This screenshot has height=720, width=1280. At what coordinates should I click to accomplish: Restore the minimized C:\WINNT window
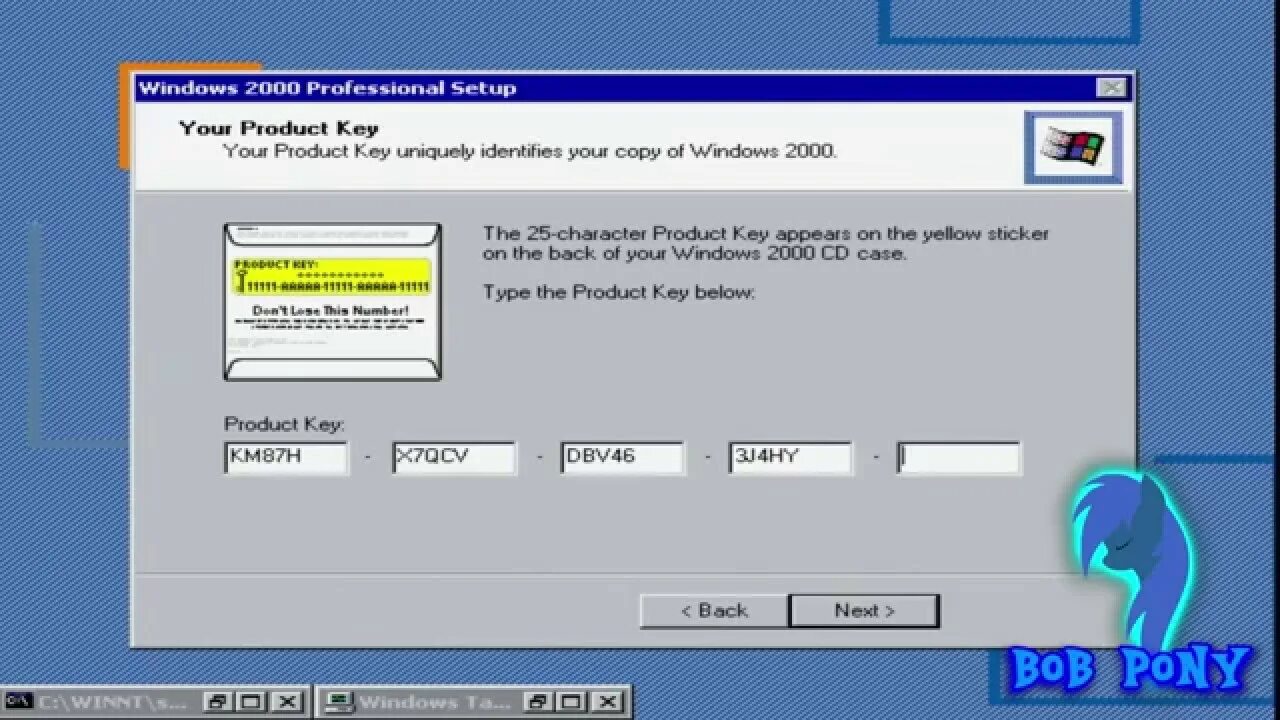tap(218, 701)
